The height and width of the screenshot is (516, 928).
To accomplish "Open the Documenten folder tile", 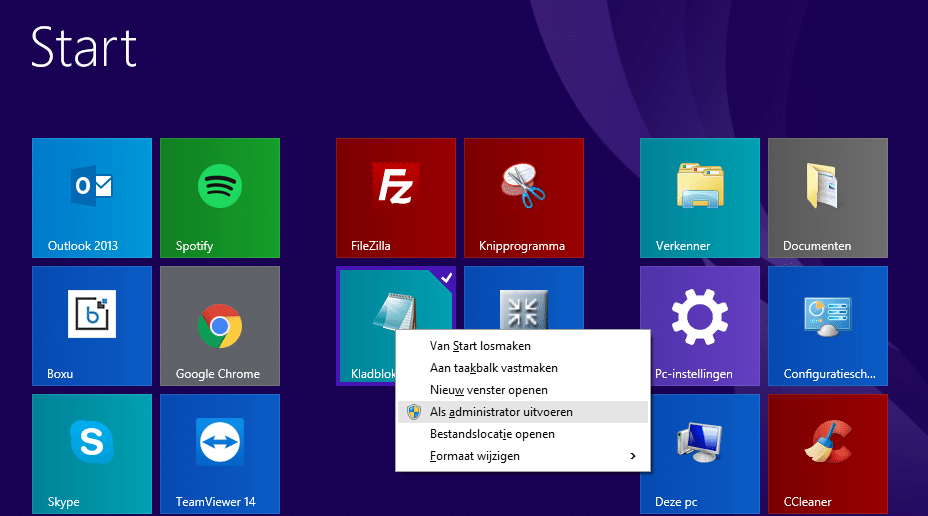I will point(828,198).
